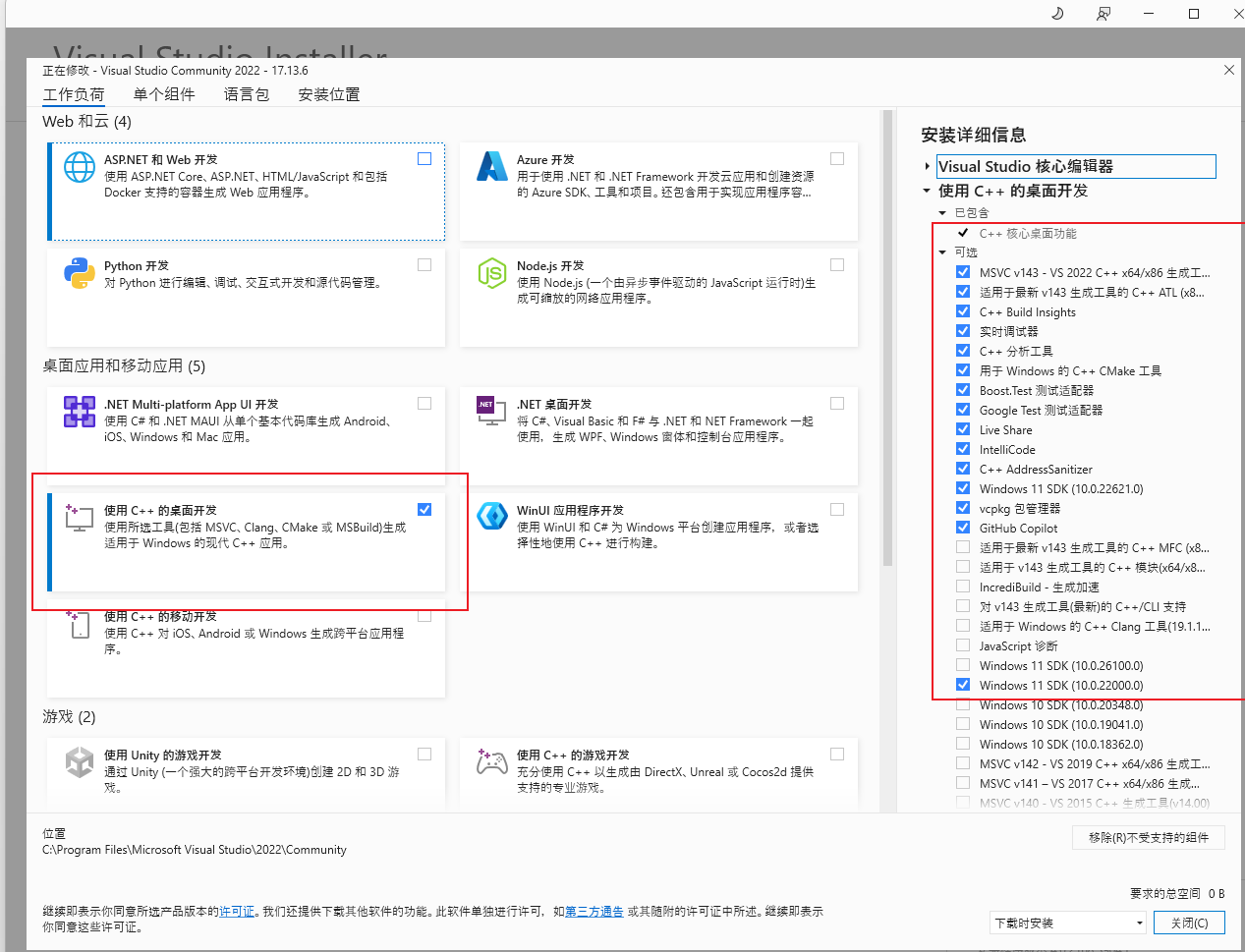Image resolution: width=1245 pixels, height=952 pixels.
Task: Check Windows 10 SDK (10.0.20348.0)
Action: pyautogui.click(x=963, y=704)
